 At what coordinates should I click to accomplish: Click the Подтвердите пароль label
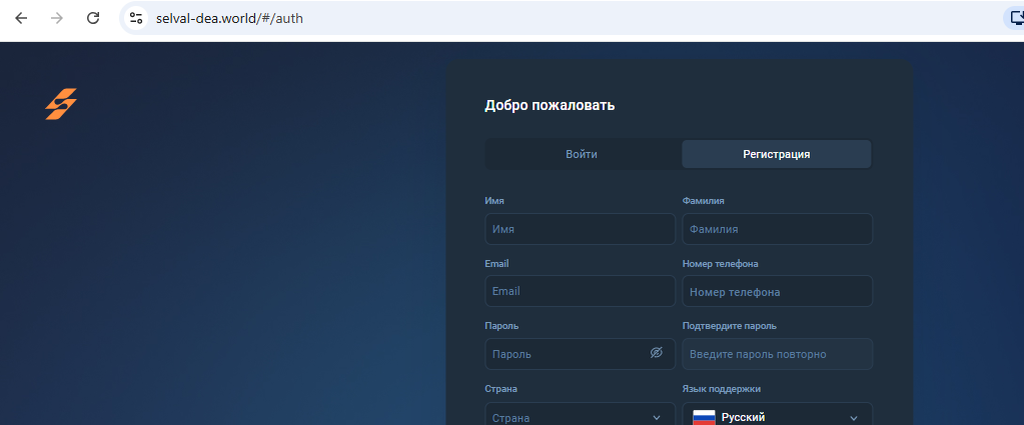click(729, 326)
